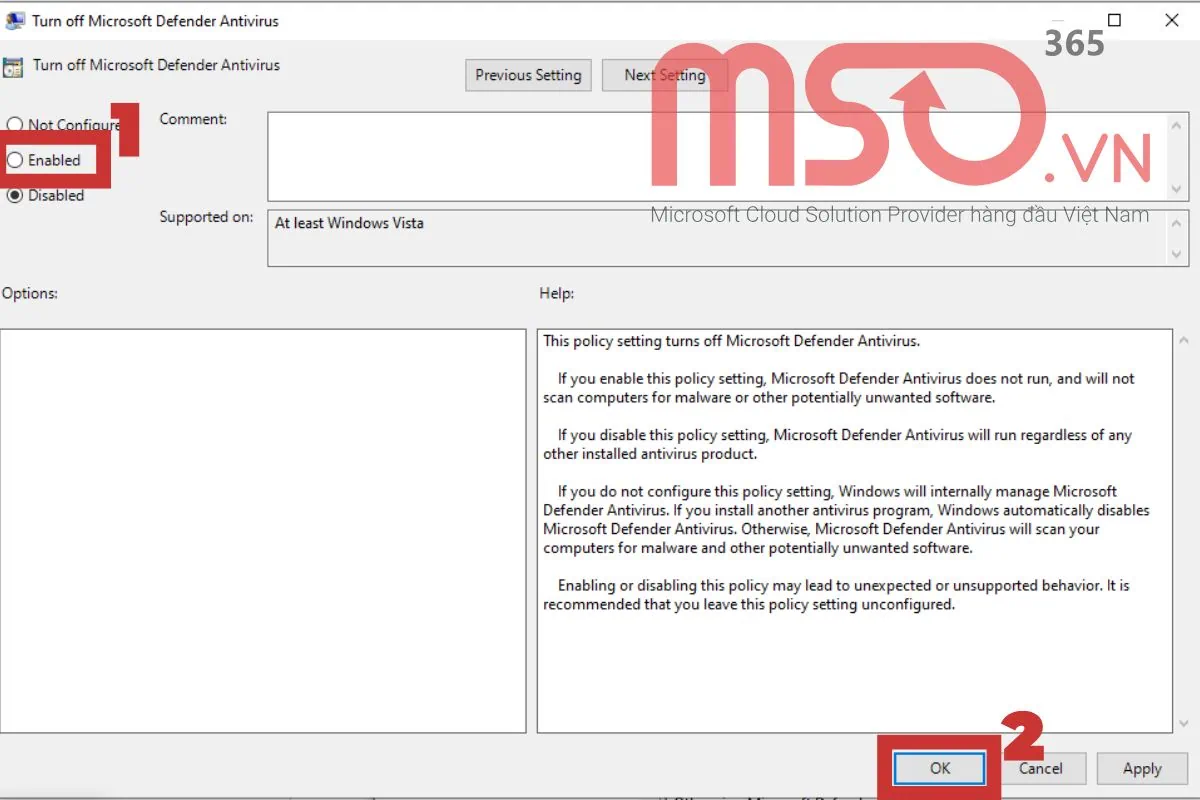
Task: Advance to the Next Setting
Action: pos(664,75)
